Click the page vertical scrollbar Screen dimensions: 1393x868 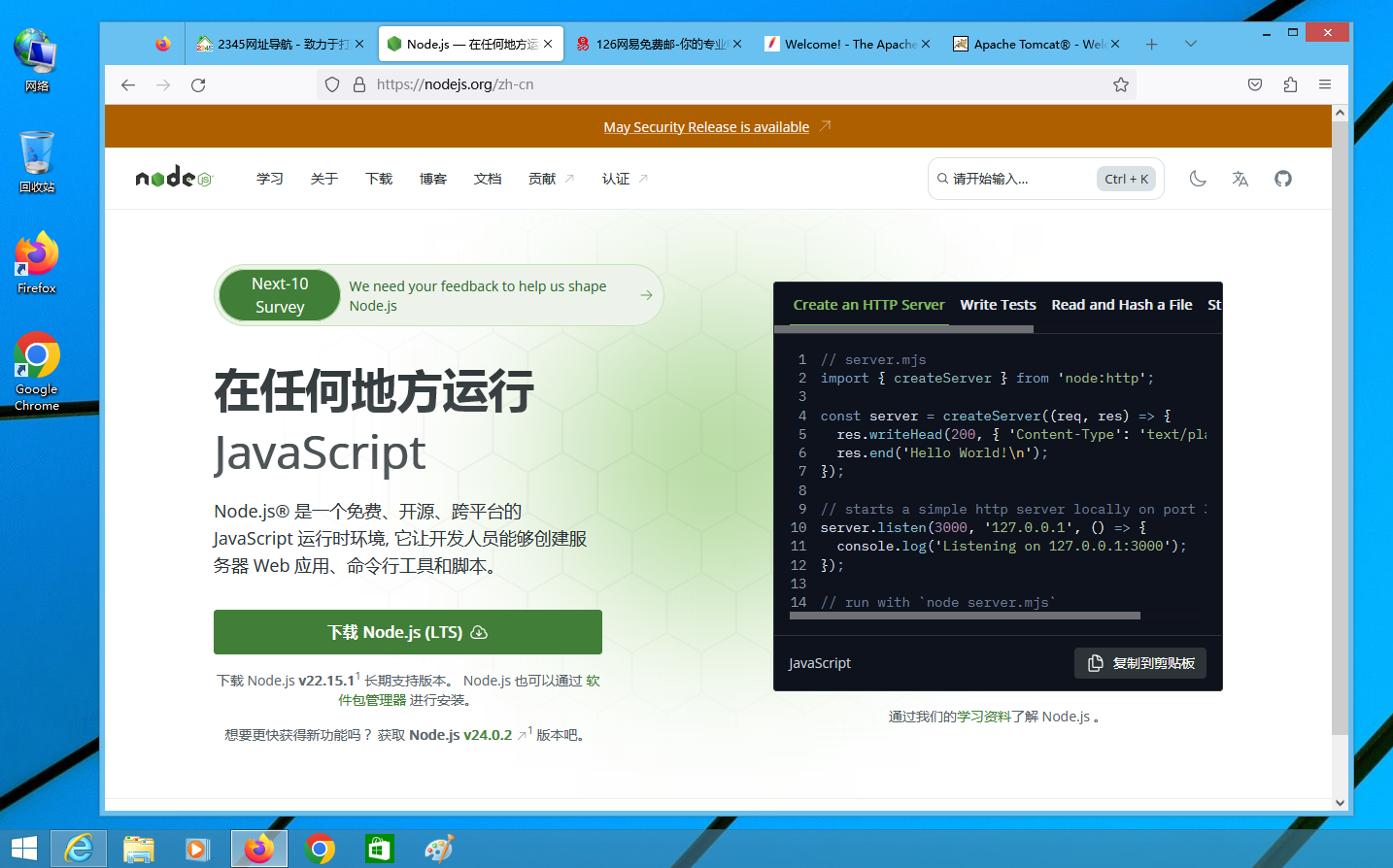click(1340, 427)
